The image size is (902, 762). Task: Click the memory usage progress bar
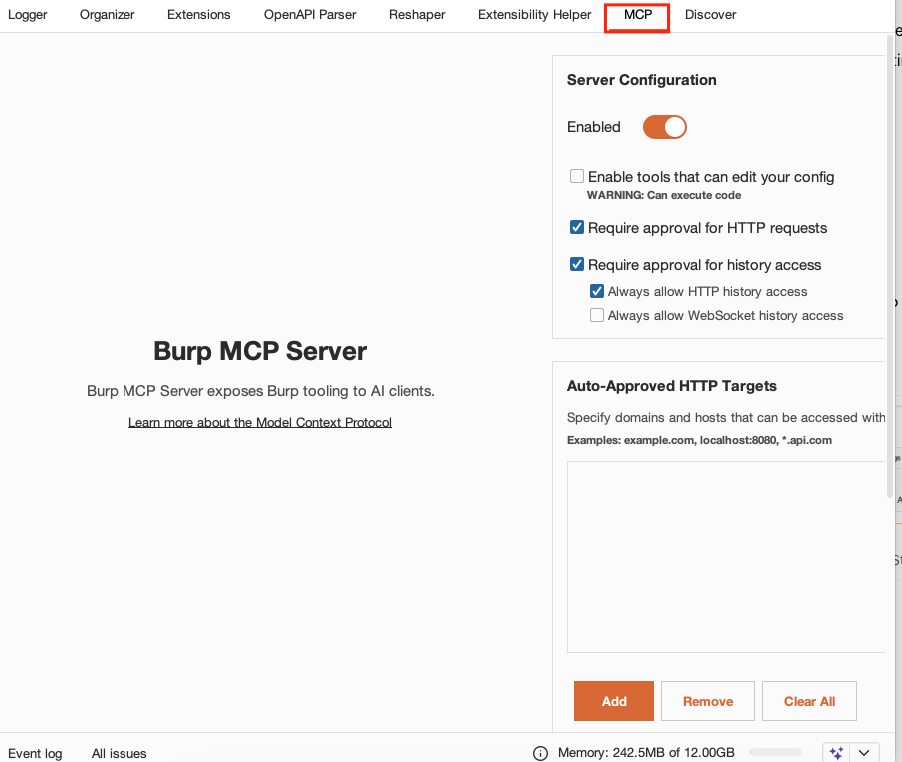(775, 752)
